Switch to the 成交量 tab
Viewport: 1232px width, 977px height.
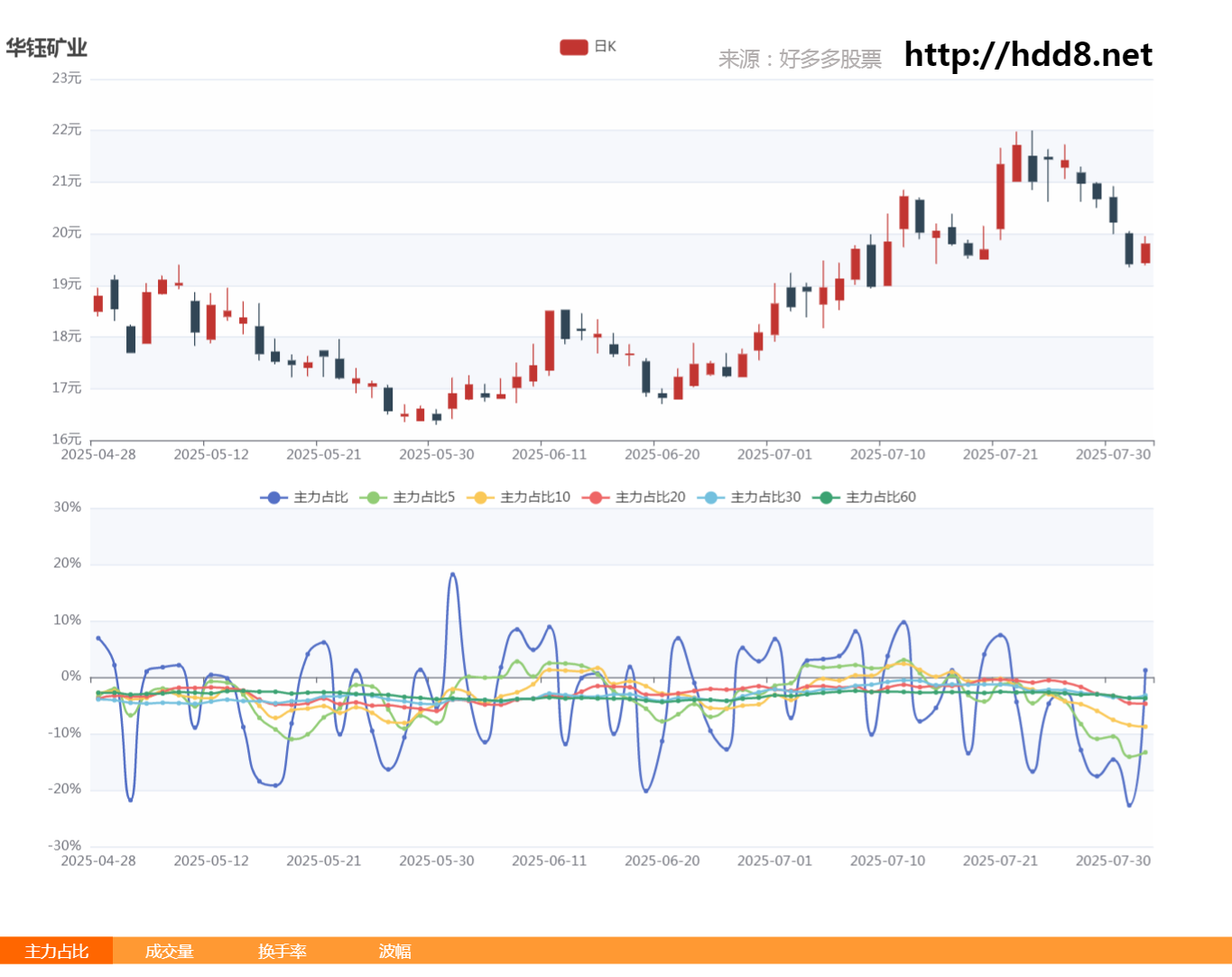point(169,951)
